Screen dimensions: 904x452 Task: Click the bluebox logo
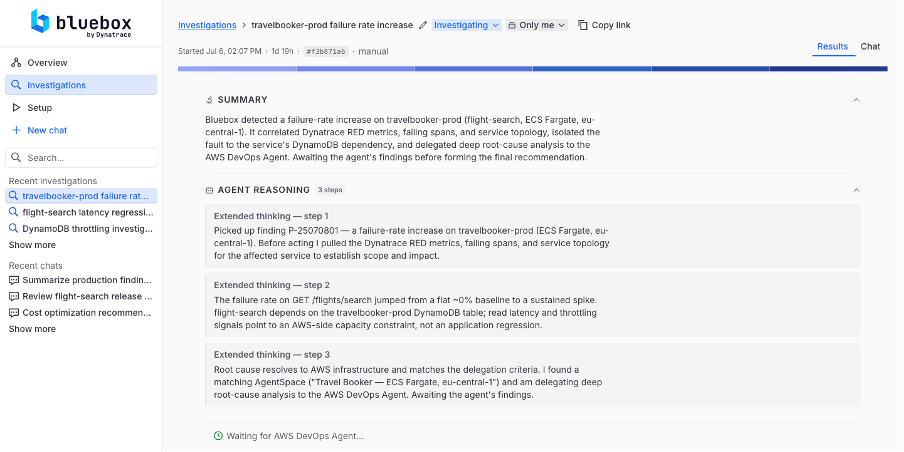[x=81, y=22]
